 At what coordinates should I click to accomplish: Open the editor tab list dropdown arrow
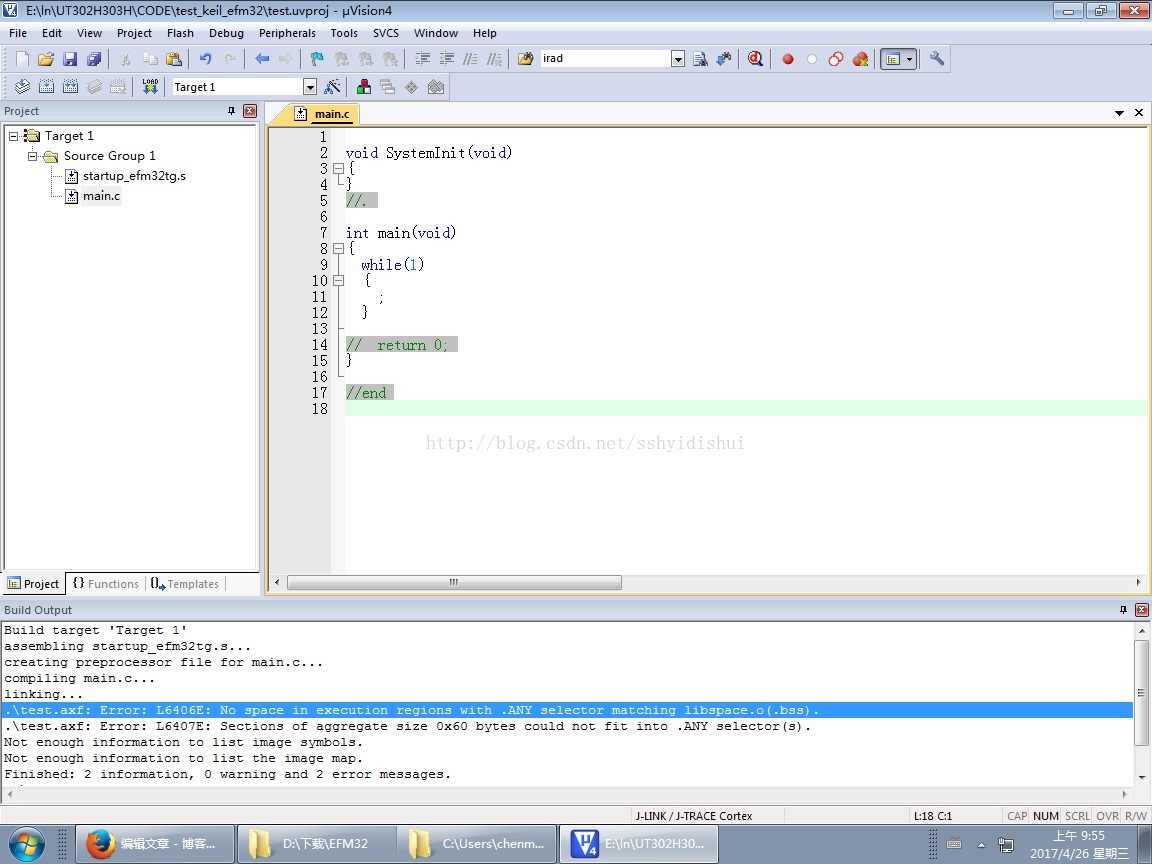pos(1119,113)
